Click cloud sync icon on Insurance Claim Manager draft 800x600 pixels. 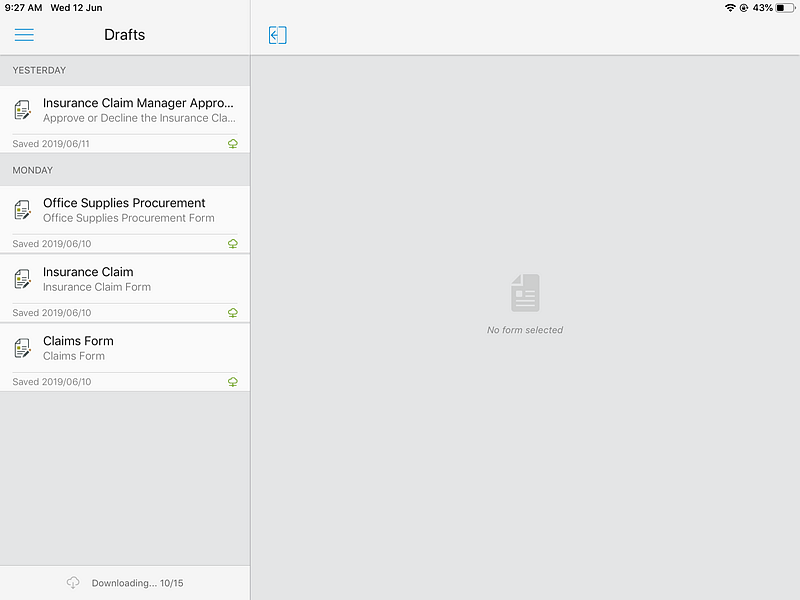233,144
